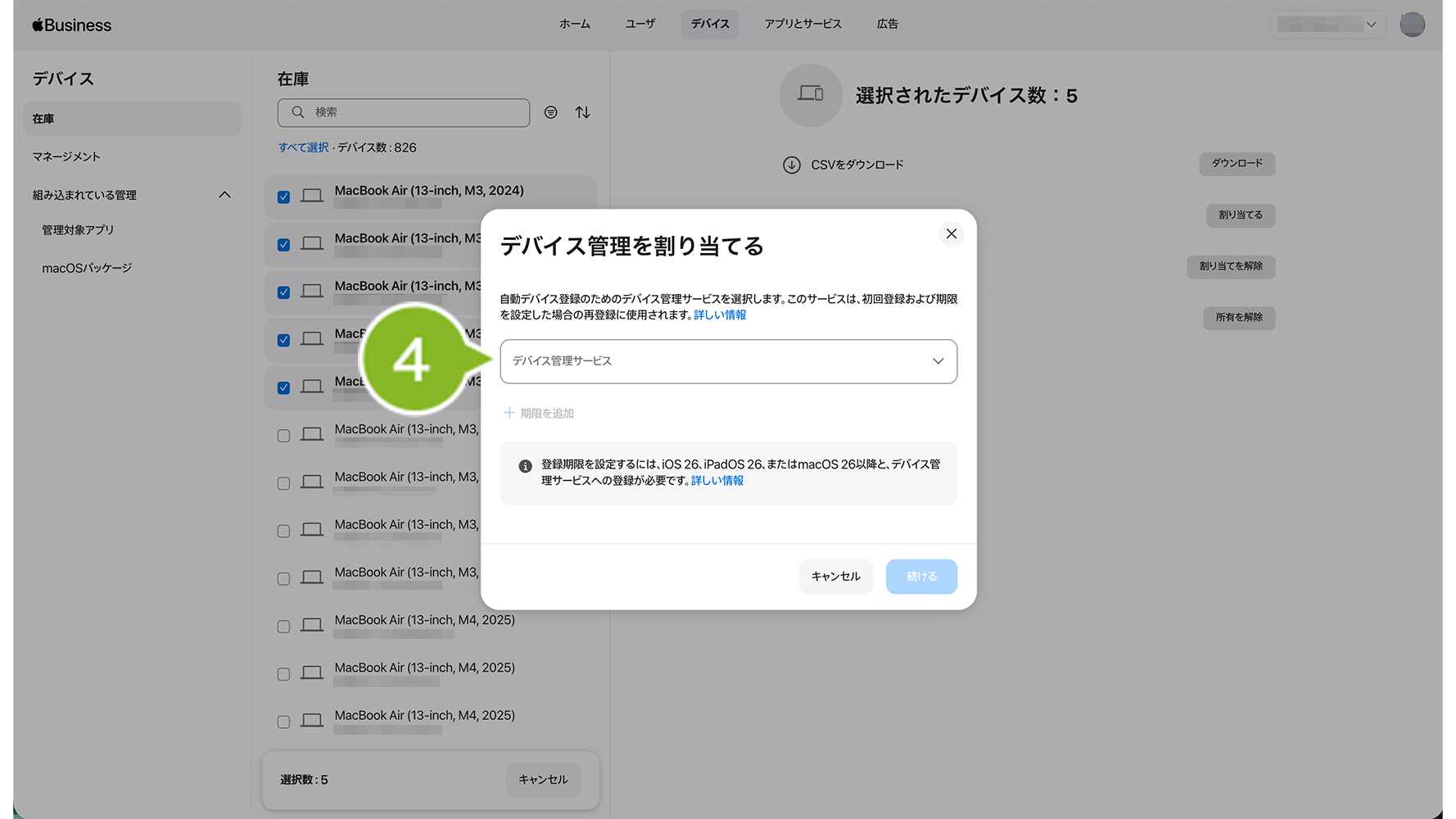Screen dimensions: 1456x819
Task: Click the 検索 search field
Action: (x=405, y=112)
